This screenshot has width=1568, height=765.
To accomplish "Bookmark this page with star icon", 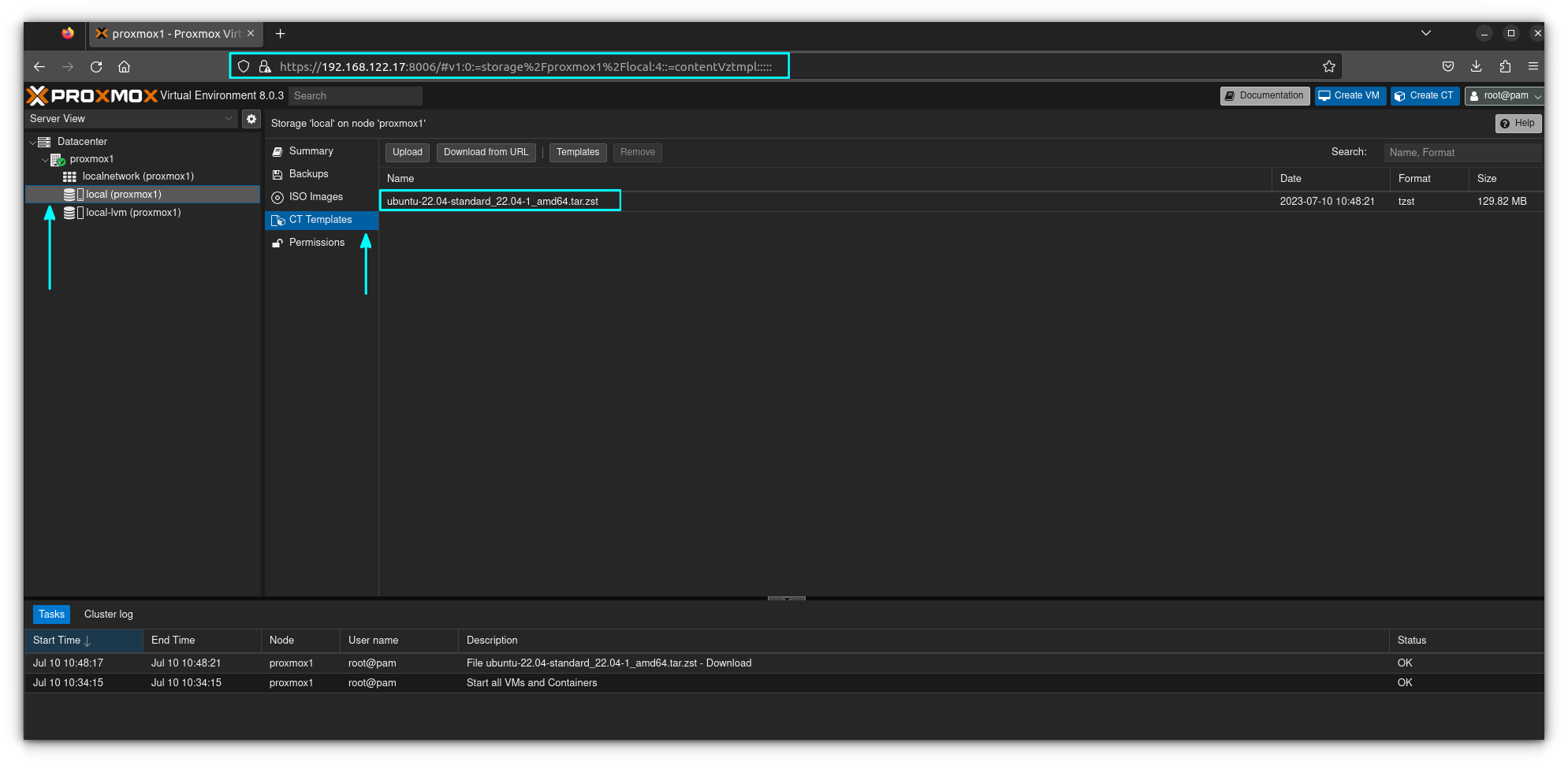I will click(1329, 66).
